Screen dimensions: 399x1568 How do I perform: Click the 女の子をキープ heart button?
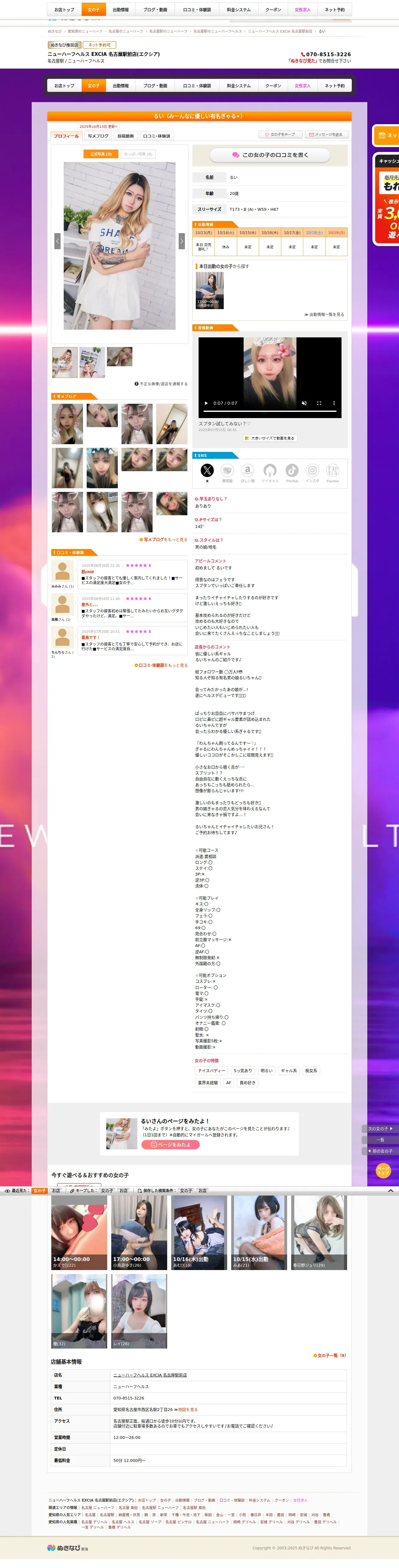280,134
